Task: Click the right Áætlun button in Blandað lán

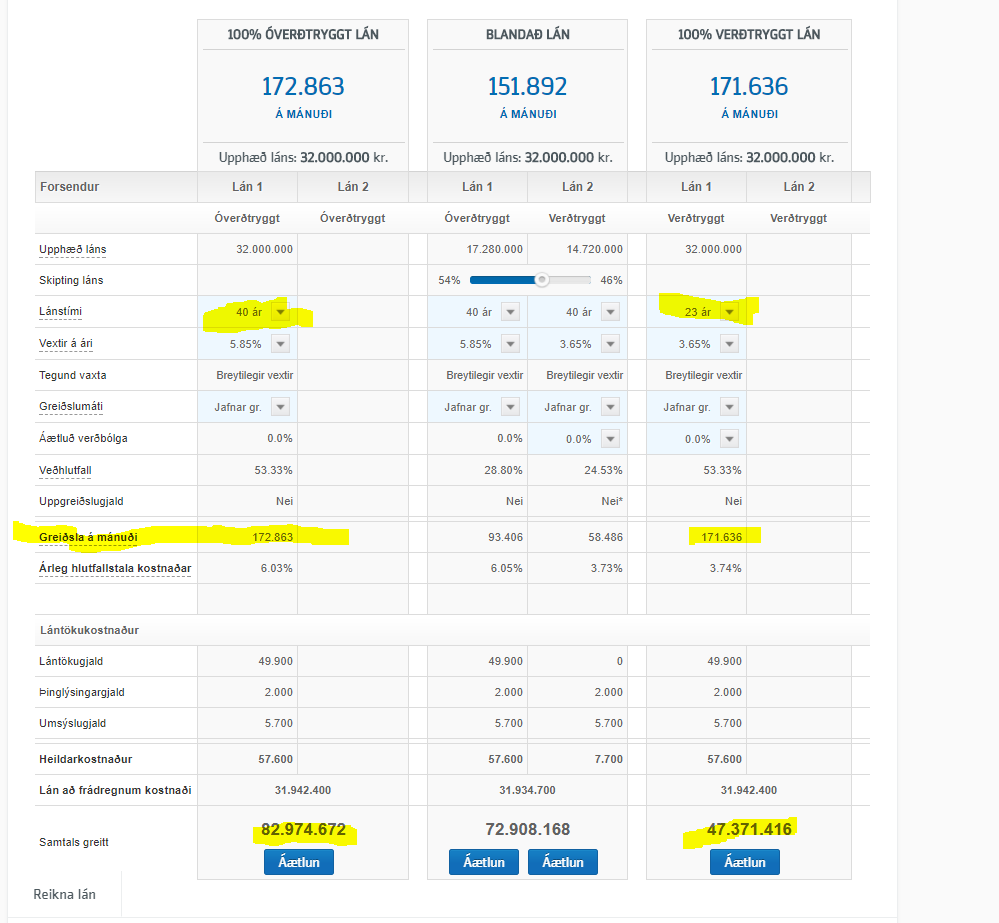Action: (x=562, y=862)
